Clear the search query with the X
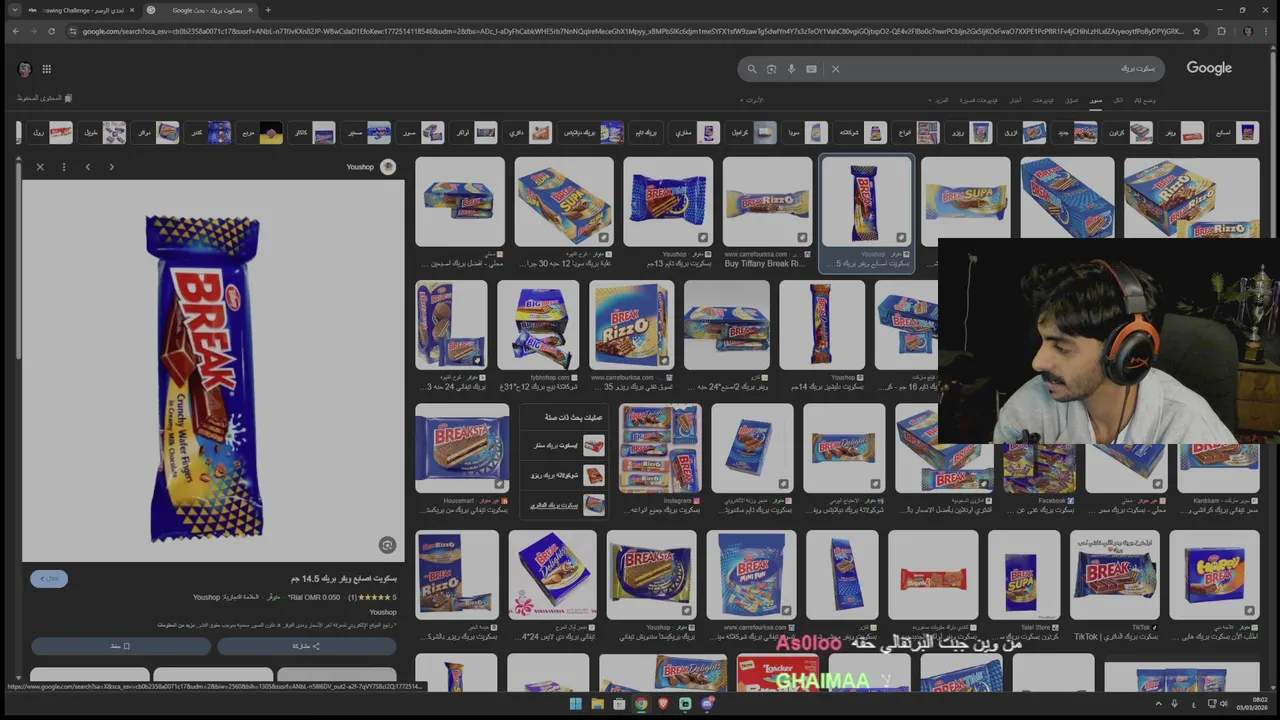Image resolution: width=1280 pixels, height=720 pixels. (835, 69)
